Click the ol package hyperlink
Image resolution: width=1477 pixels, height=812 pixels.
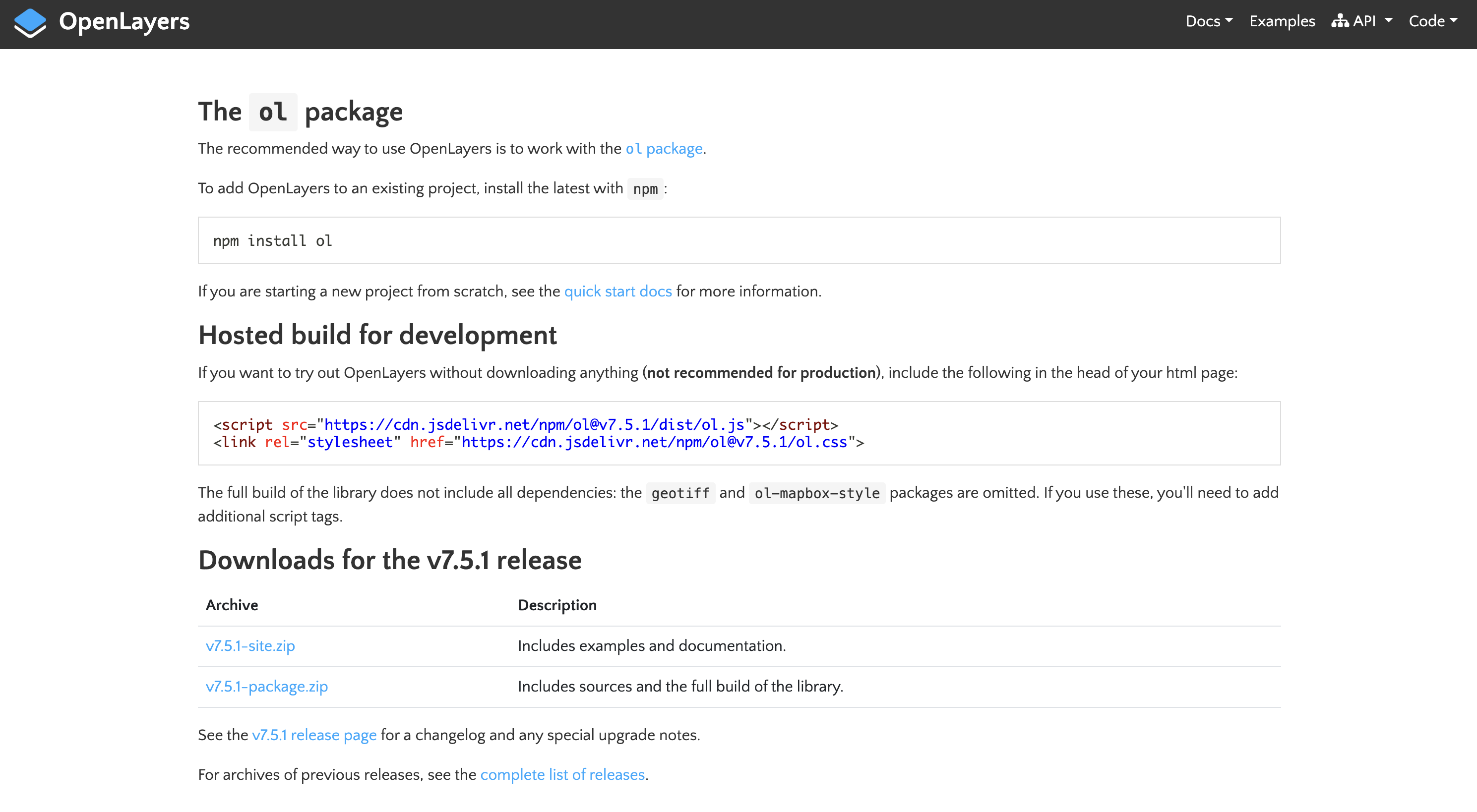coord(664,148)
